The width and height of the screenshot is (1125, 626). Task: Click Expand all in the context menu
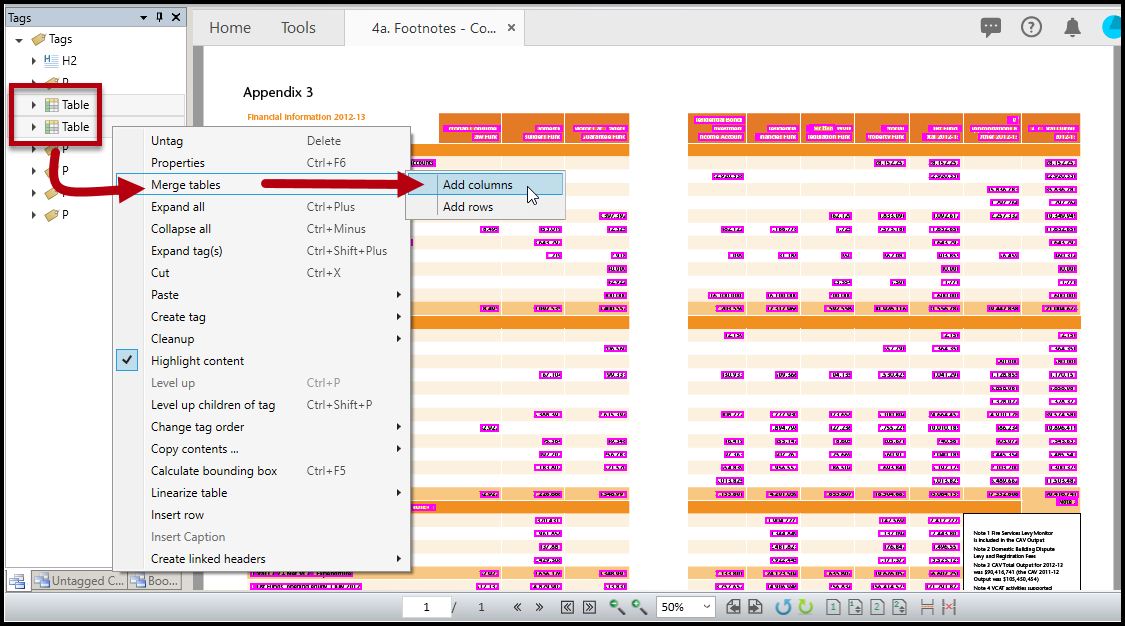coord(263,207)
